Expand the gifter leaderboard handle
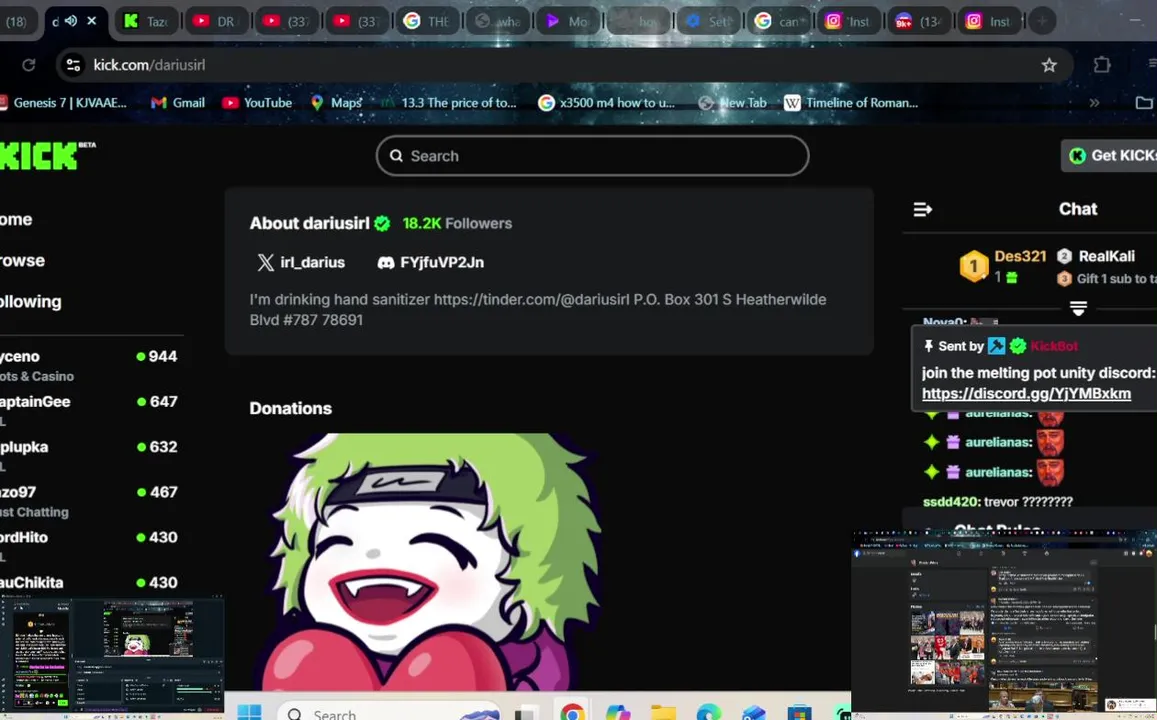The image size is (1157, 720). click(x=1078, y=308)
